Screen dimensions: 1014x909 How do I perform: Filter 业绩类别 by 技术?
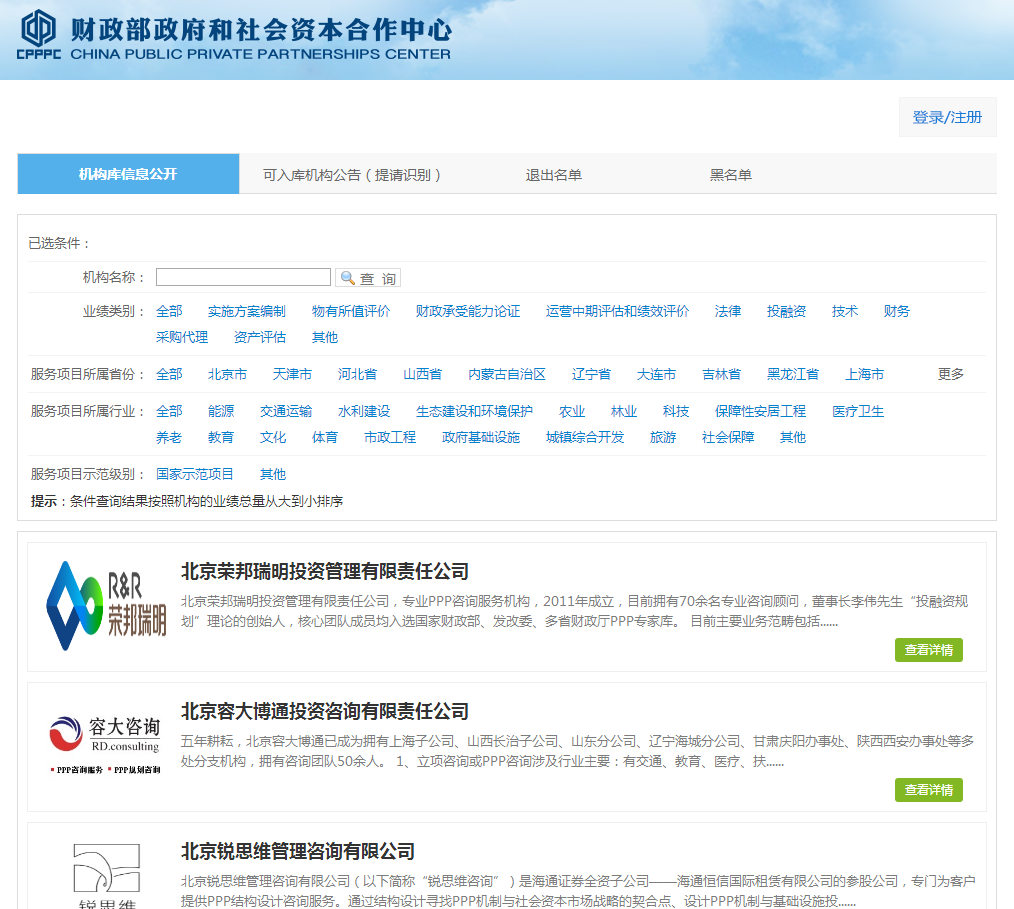(x=845, y=311)
